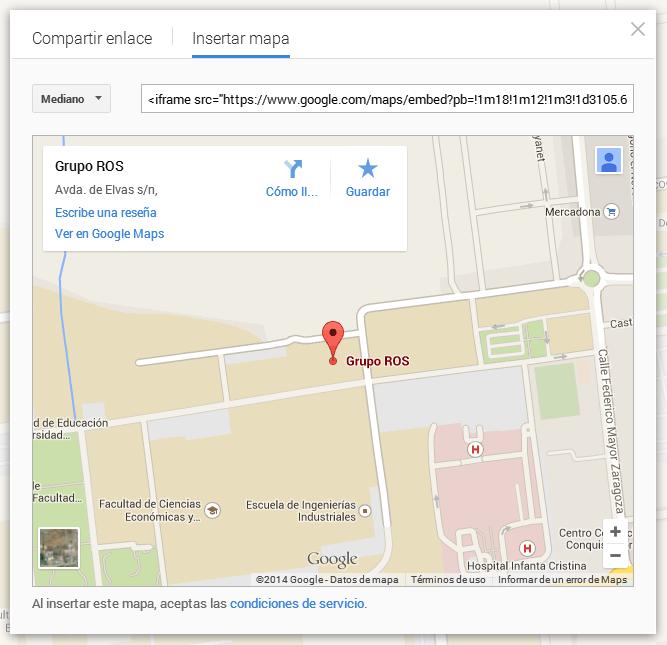Select the Insertar mapa tab

tap(241, 38)
